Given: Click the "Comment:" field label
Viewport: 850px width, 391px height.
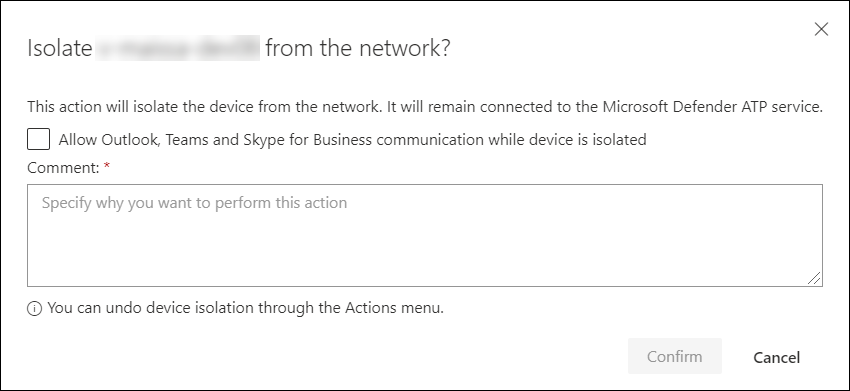Looking at the screenshot, I should pyautogui.click(x=63, y=168).
